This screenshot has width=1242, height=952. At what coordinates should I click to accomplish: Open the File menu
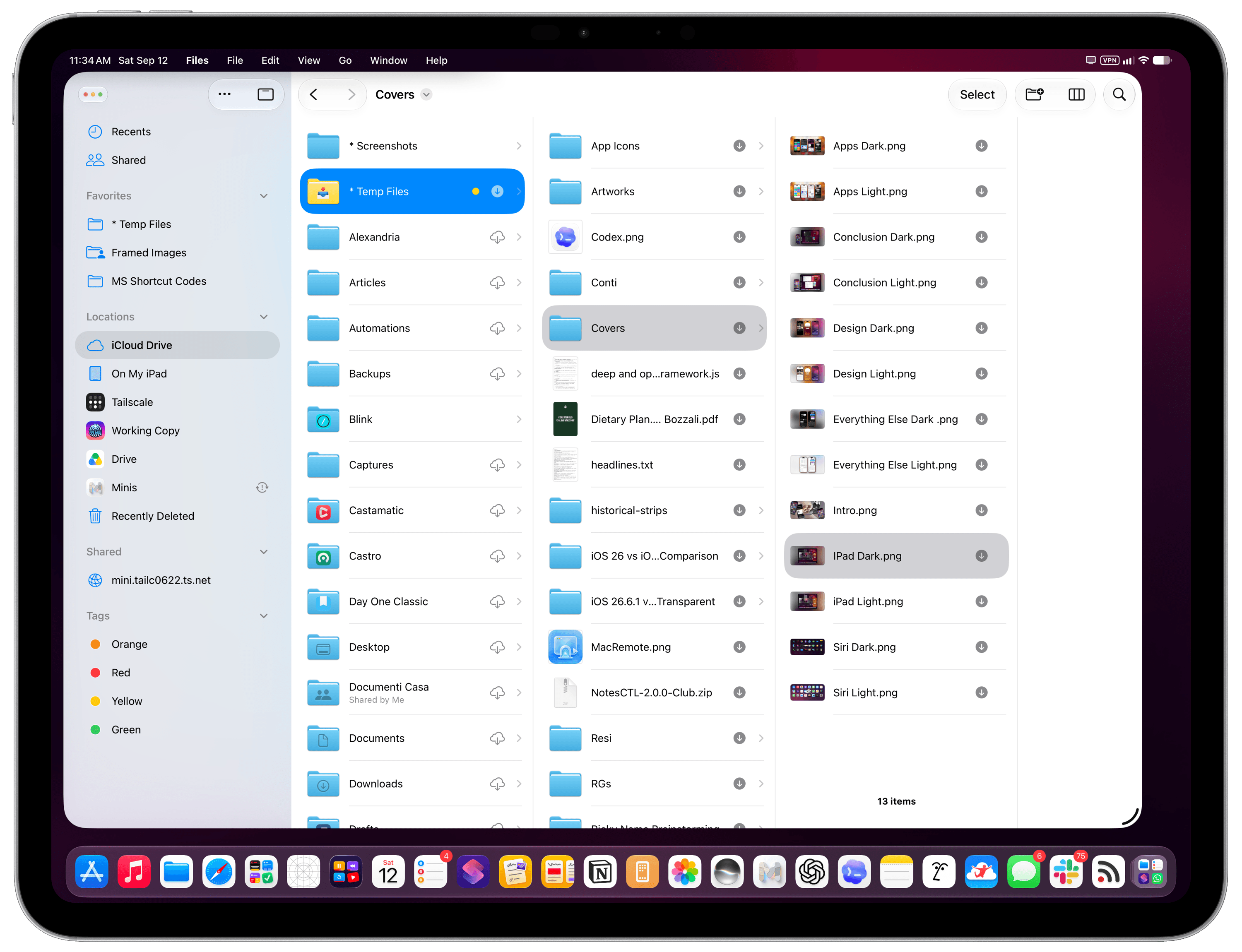click(x=235, y=60)
